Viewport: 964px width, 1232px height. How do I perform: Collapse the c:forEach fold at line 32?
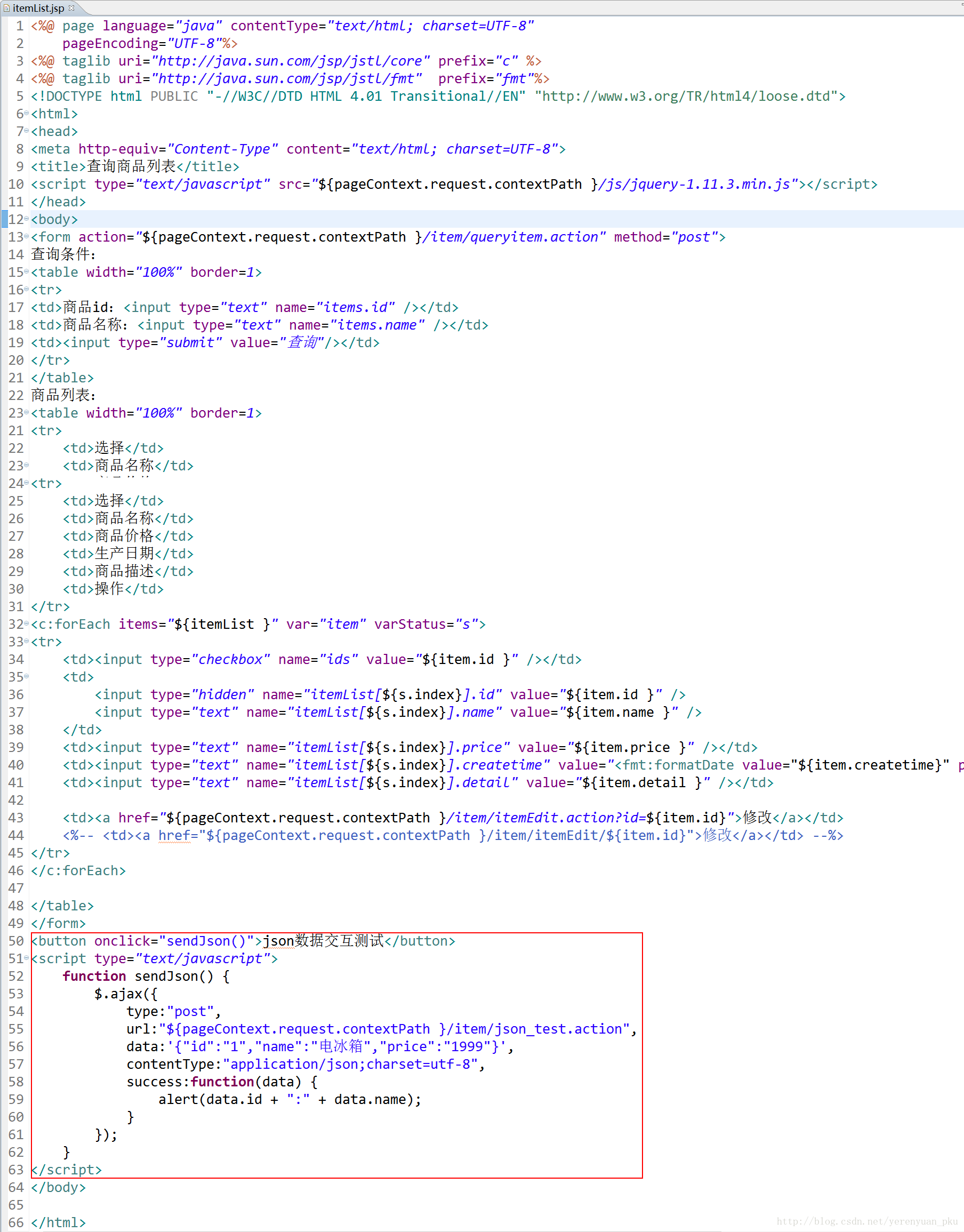(27, 623)
